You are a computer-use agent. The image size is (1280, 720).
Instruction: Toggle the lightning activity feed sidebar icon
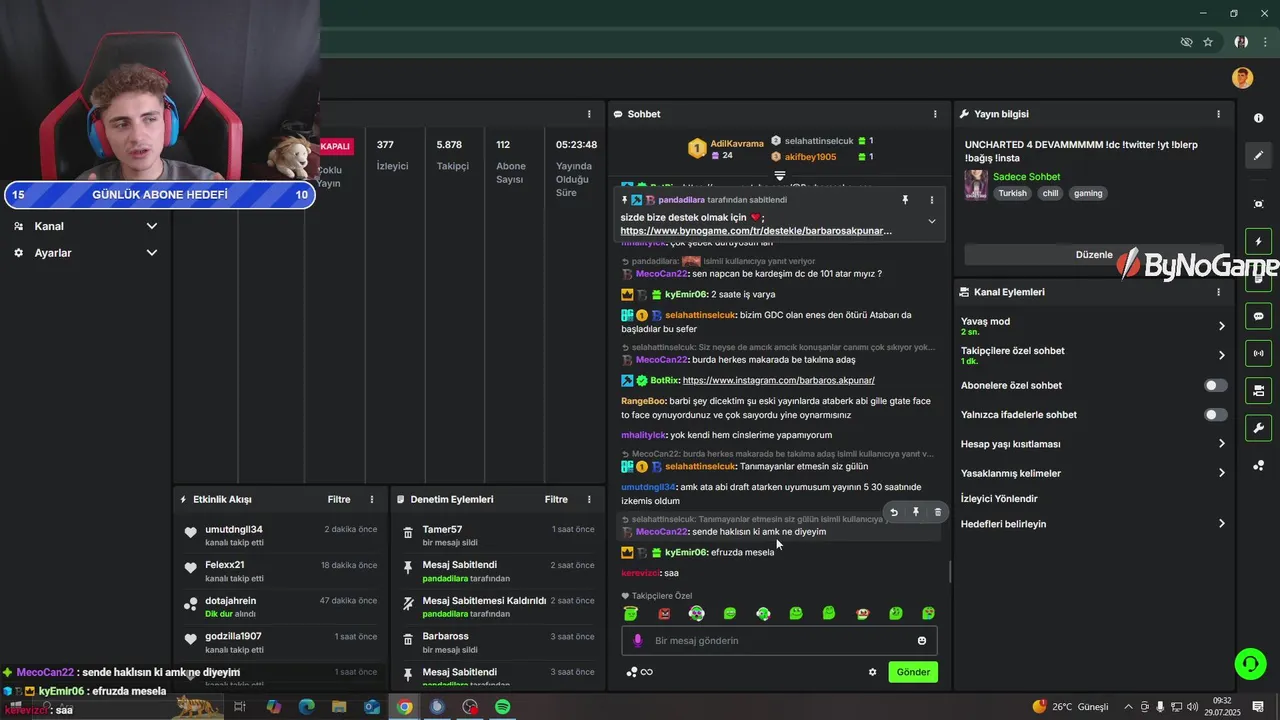point(1258,242)
